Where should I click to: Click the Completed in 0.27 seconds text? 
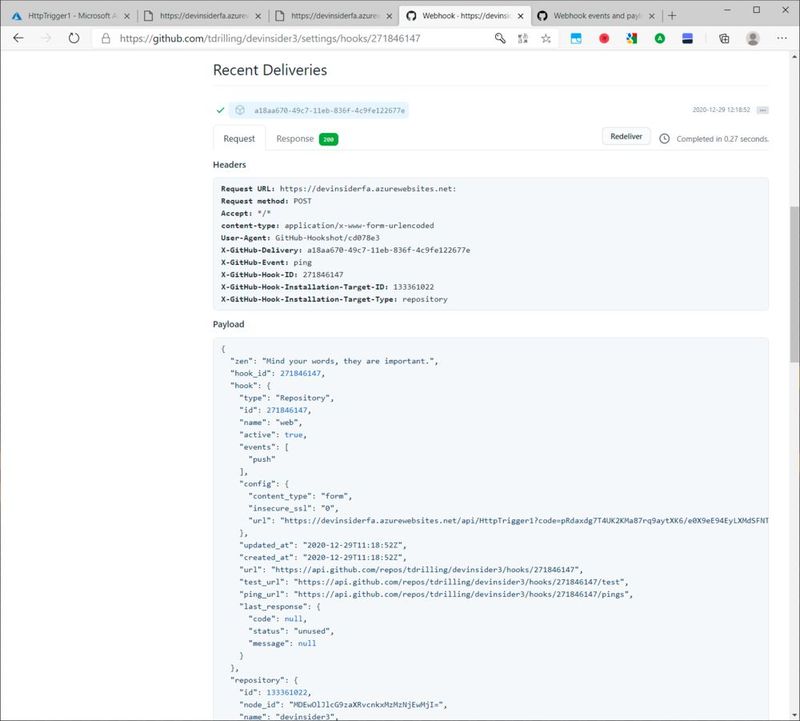(722, 139)
